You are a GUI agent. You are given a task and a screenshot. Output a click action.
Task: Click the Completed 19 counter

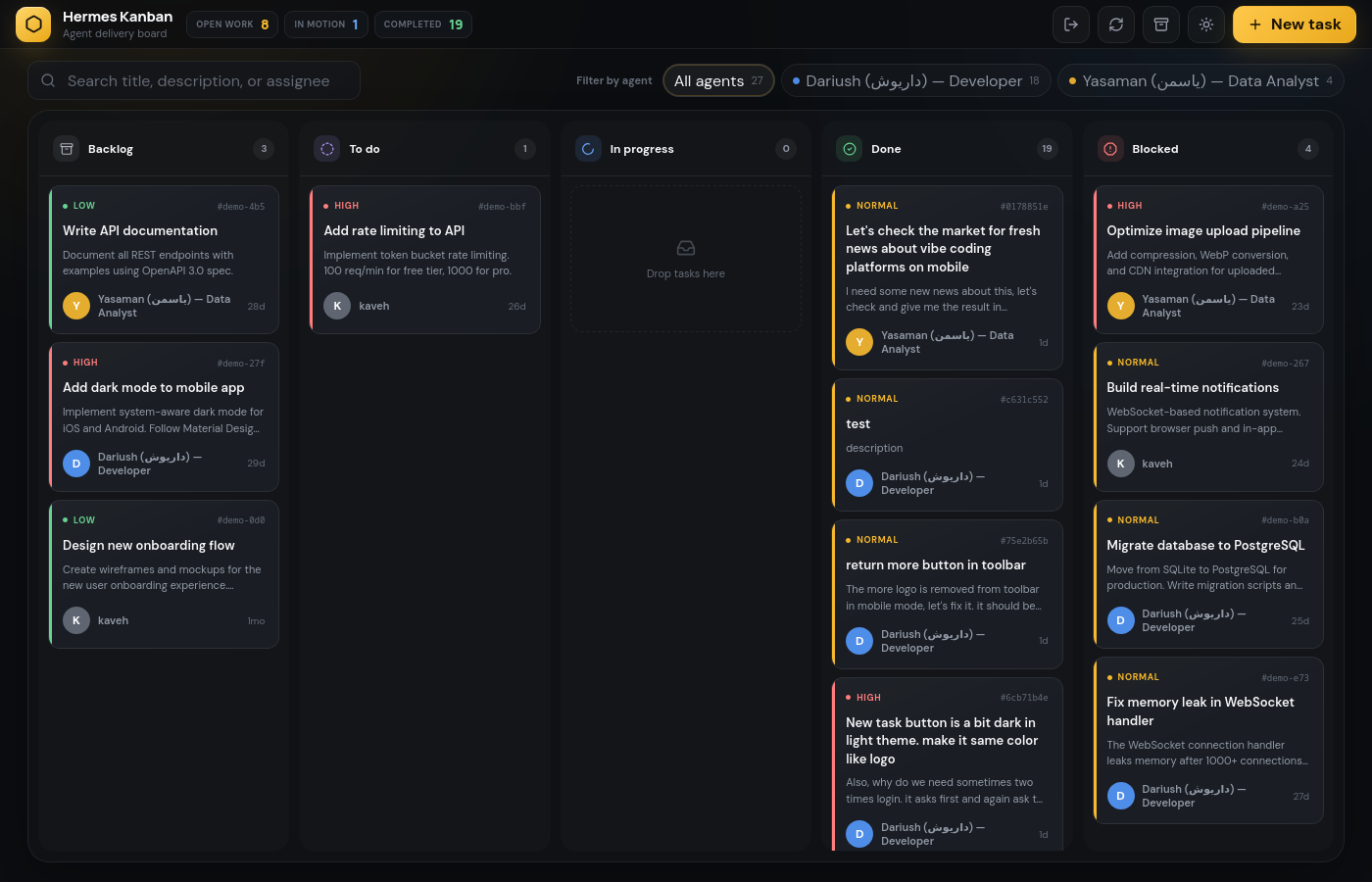click(423, 24)
